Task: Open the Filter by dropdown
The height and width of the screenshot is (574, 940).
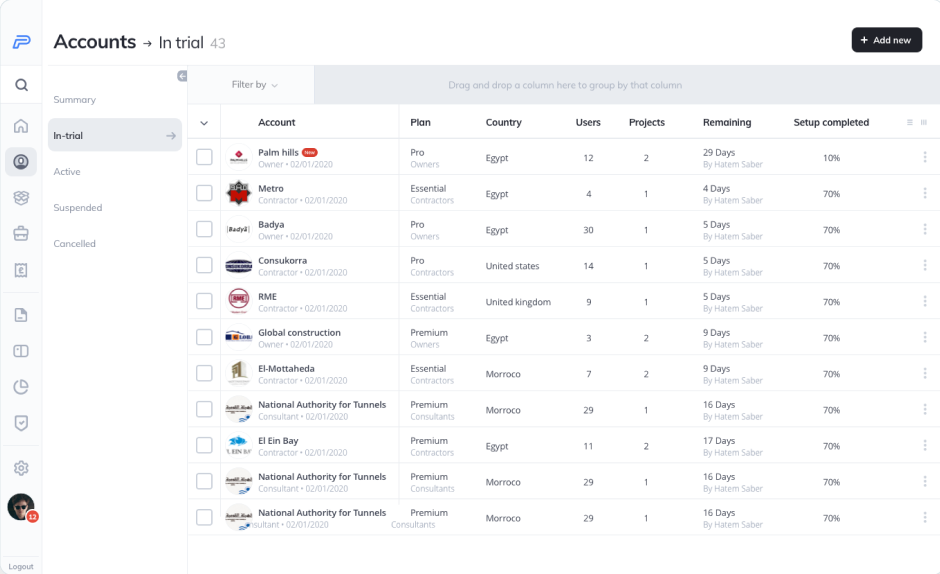Action: pos(254,85)
